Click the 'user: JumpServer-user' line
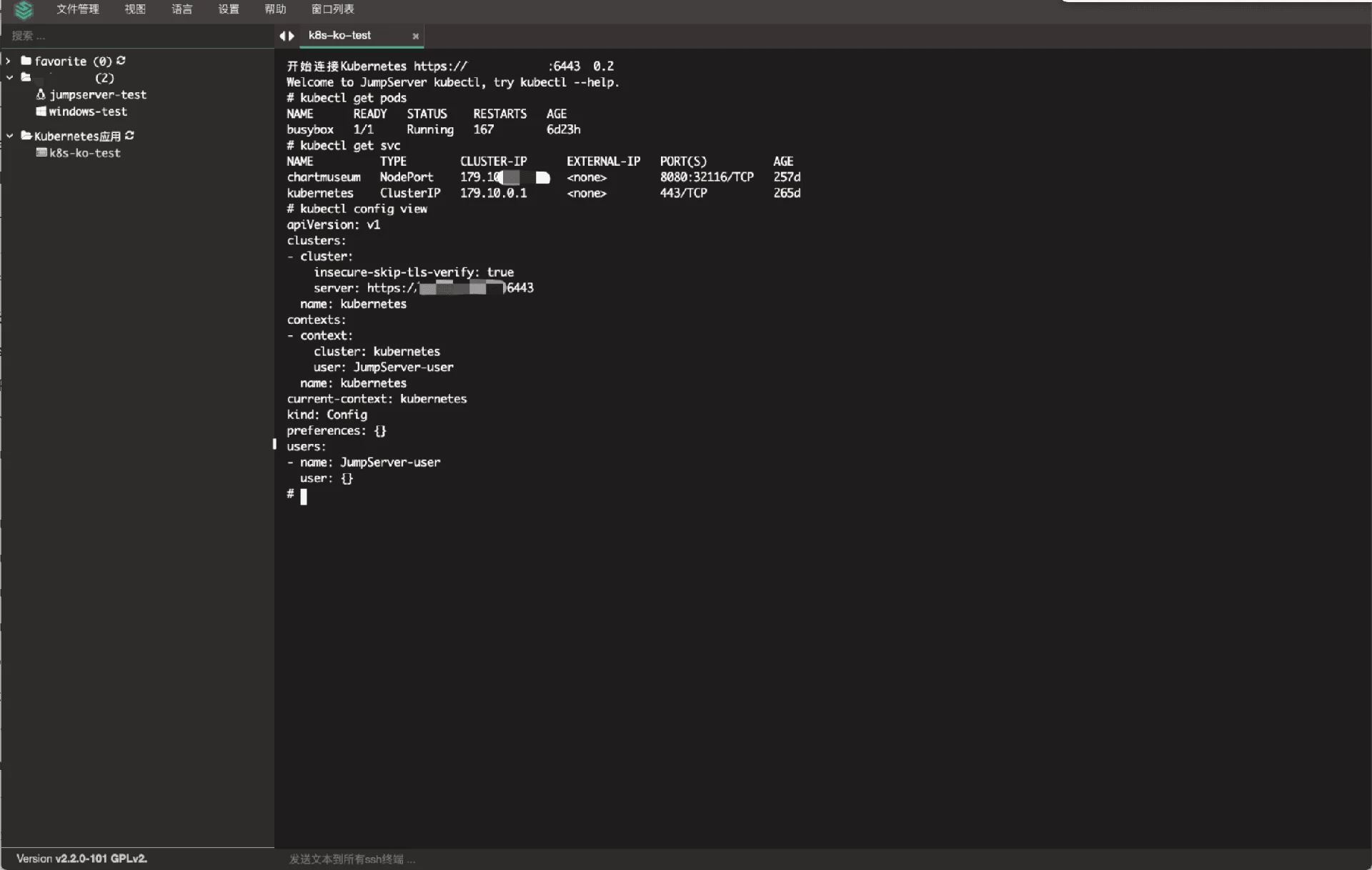The width and height of the screenshot is (1372, 870). point(384,367)
